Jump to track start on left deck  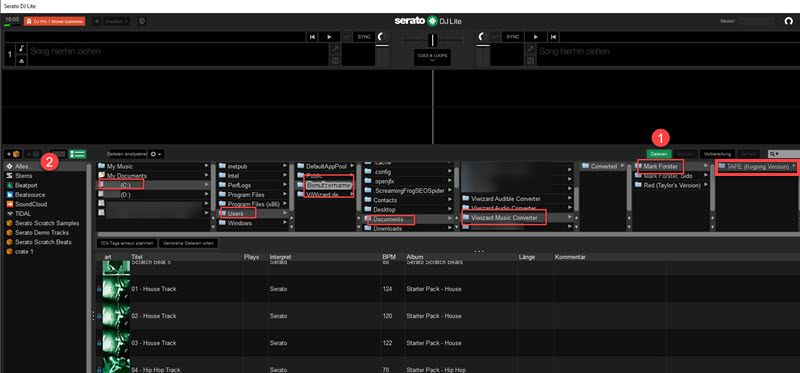tap(313, 37)
